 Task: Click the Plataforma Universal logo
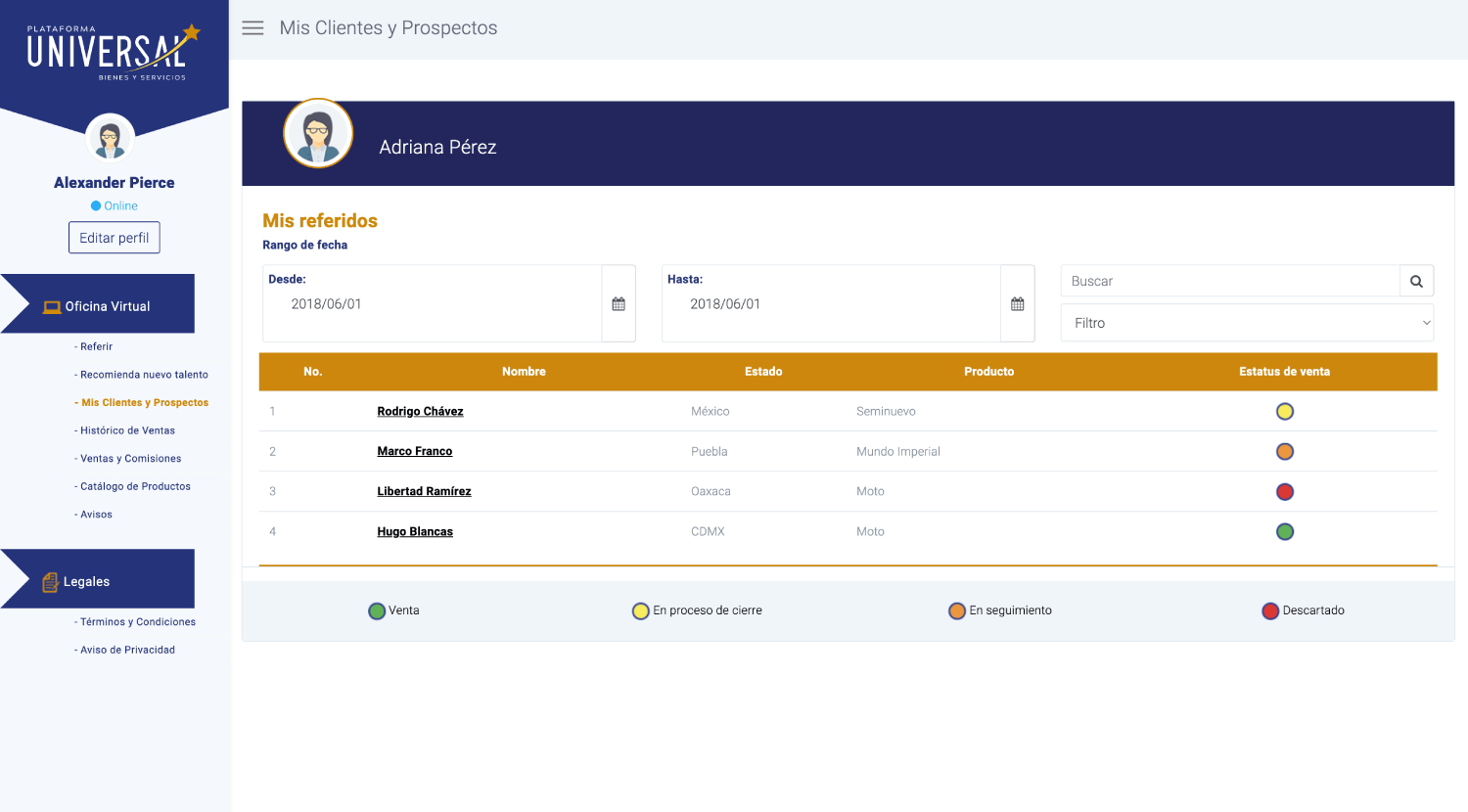click(x=114, y=52)
